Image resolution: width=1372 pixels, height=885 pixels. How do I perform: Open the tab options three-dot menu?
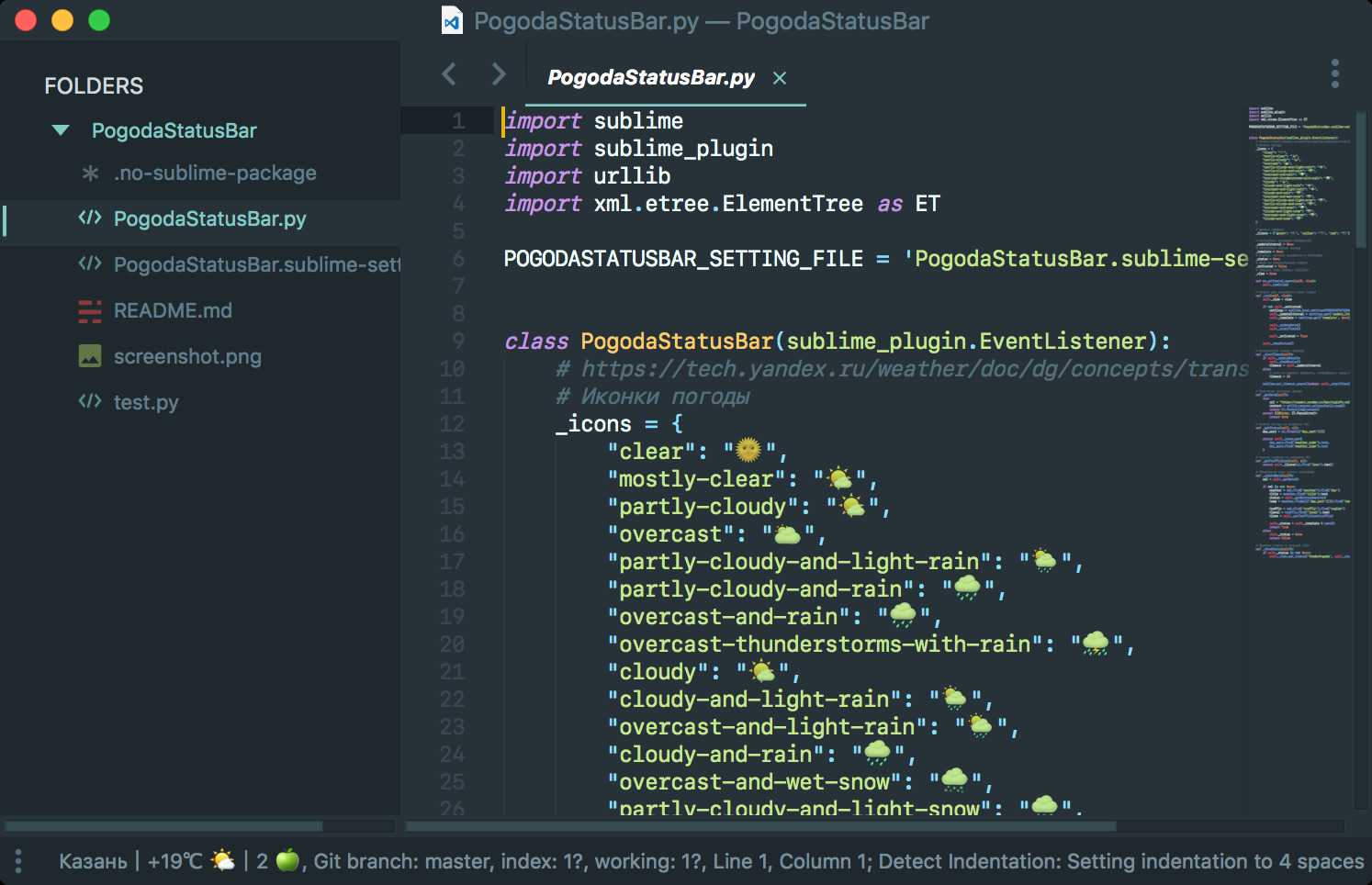click(x=1335, y=73)
